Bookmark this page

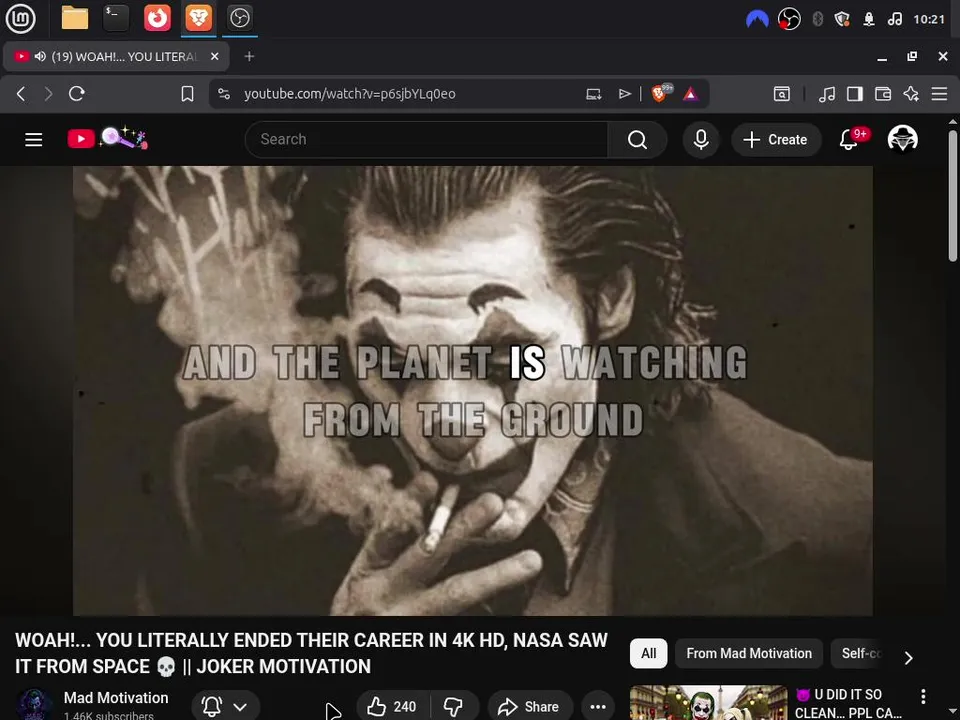[x=187, y=94]
